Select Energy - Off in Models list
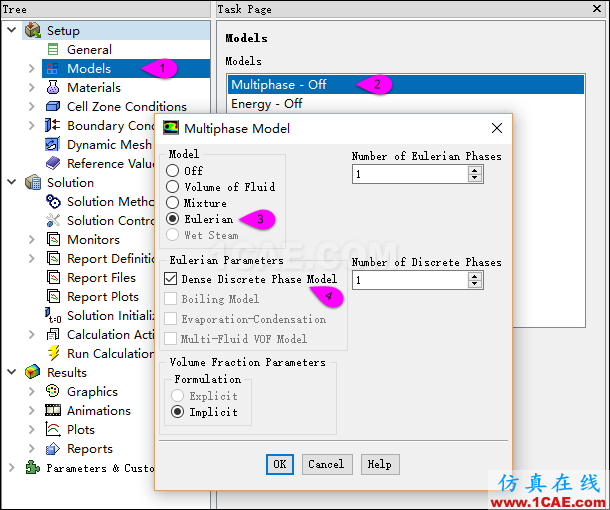This screenshot has width=610, height=510. pyautogui.click(x=406, y=103)
